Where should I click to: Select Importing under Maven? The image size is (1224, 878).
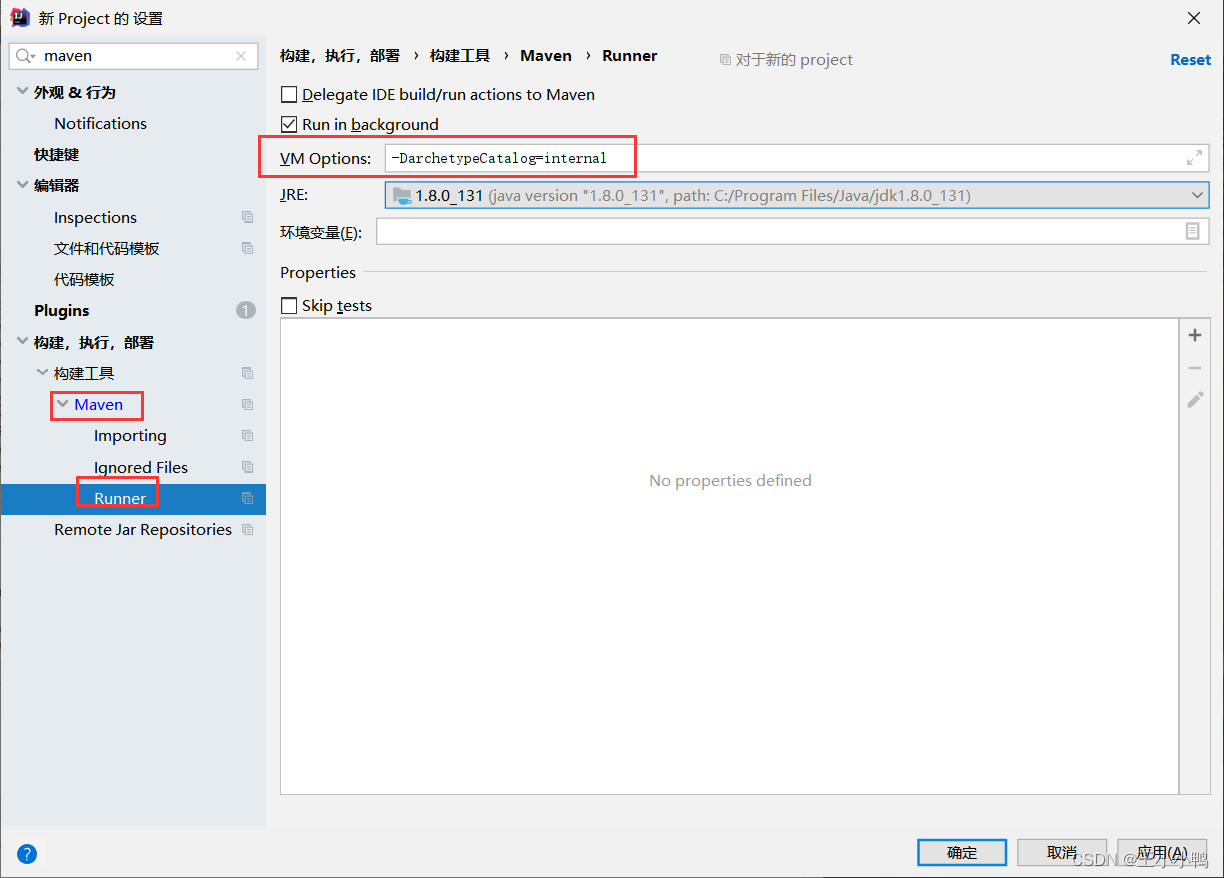click(x=130, y=436)
